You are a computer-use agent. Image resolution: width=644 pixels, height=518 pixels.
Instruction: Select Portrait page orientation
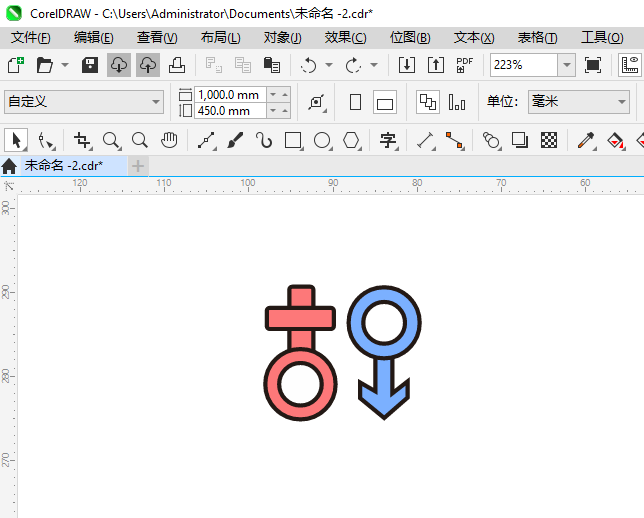(x=355, y=102)
